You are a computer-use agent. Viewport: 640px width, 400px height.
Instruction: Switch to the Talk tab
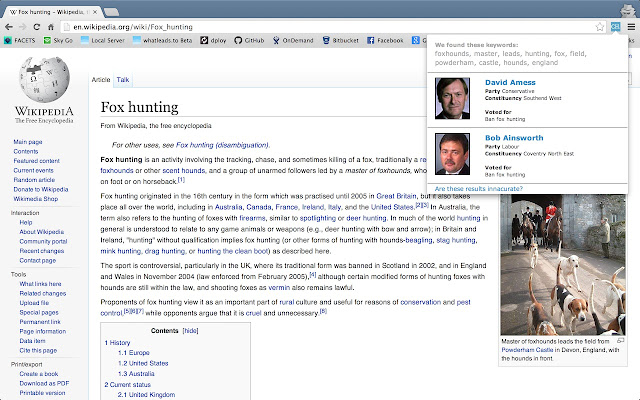123,80
